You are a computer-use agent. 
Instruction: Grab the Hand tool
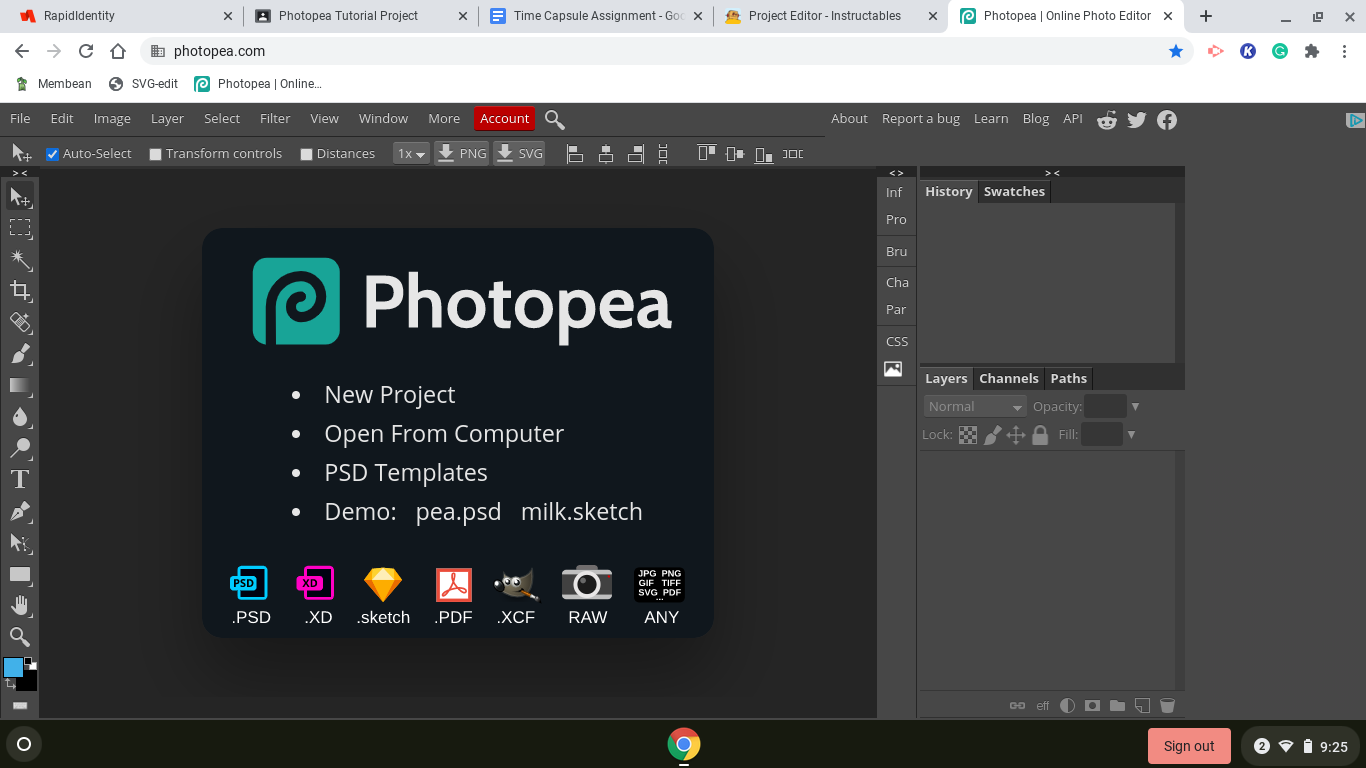coord(20,604)
